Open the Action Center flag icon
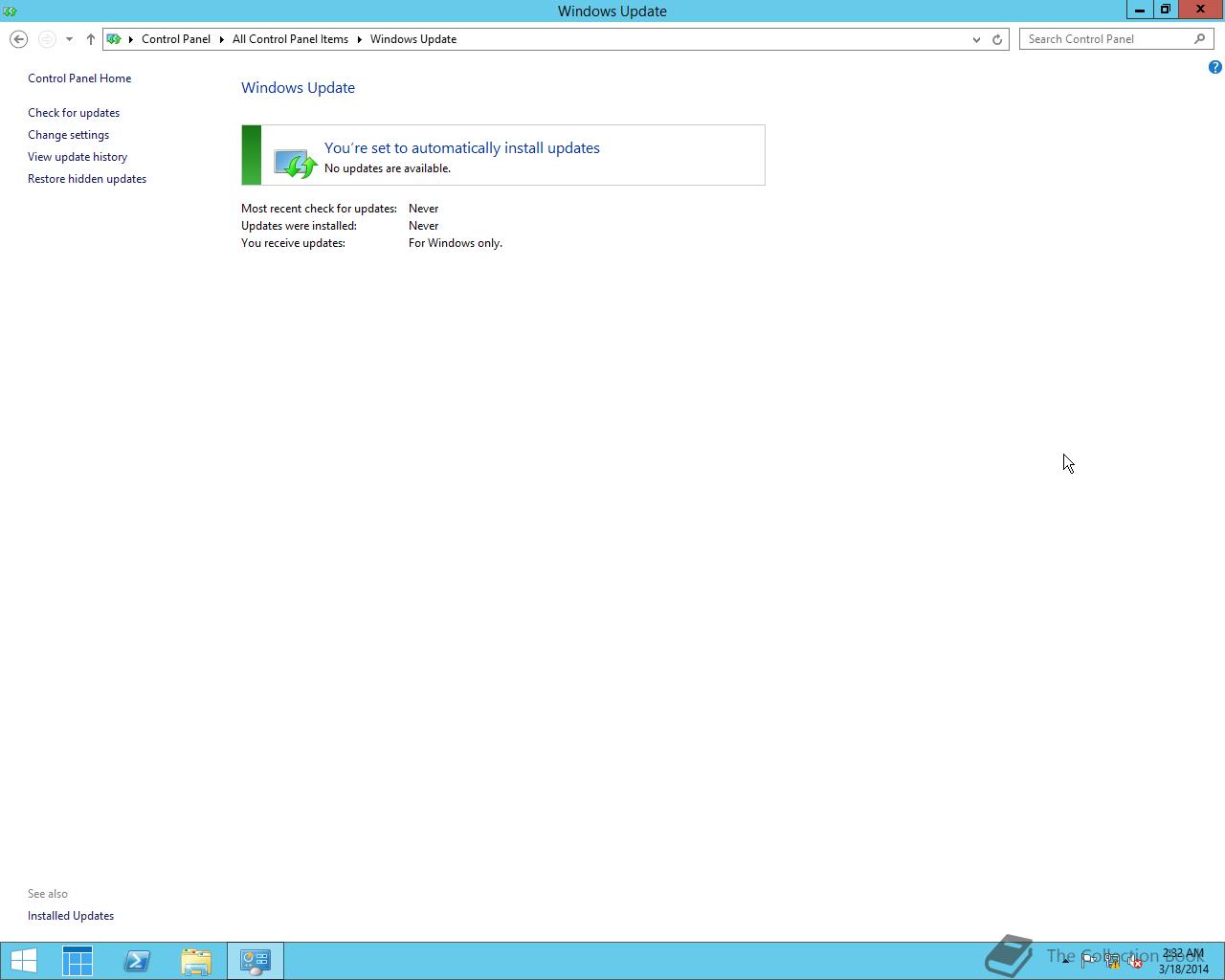Screen dimensions: 1225x980 click(1089, 961)
